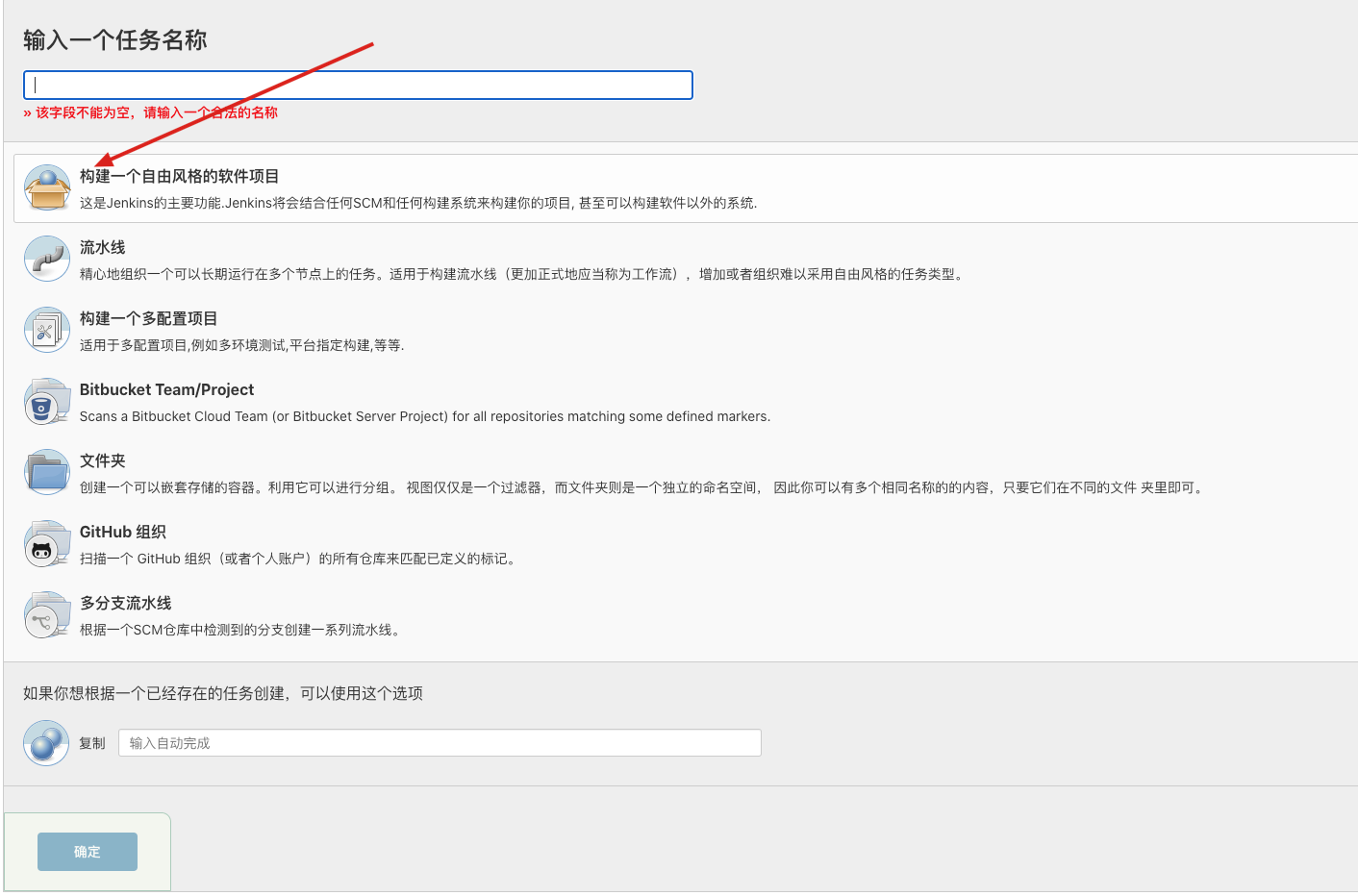This screenshot has height=896, width=1358.
Task: Confirm with the 确定 button
Action: (x=88, y=852)
